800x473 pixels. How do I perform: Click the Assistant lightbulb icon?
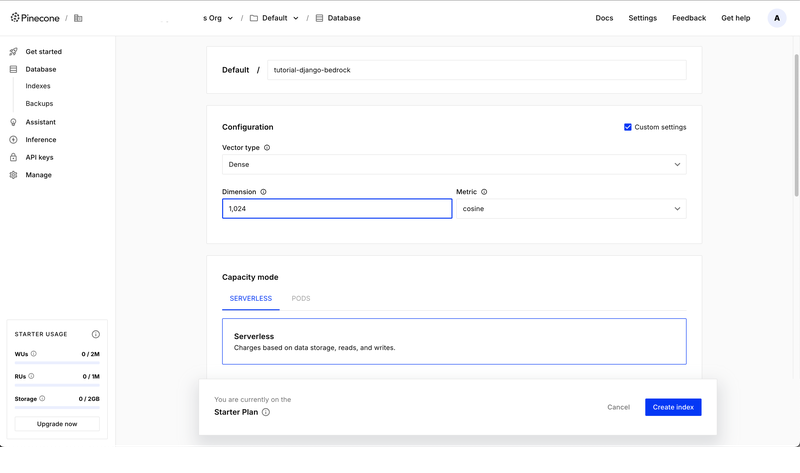13,122
